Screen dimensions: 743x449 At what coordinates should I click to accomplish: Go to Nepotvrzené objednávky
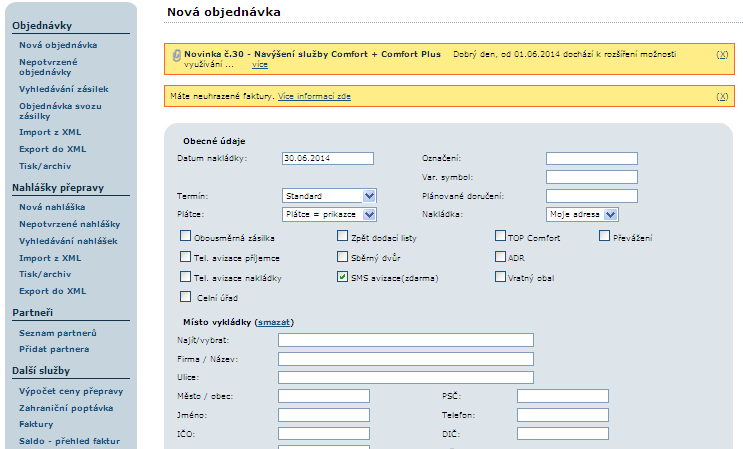point(48,67)
